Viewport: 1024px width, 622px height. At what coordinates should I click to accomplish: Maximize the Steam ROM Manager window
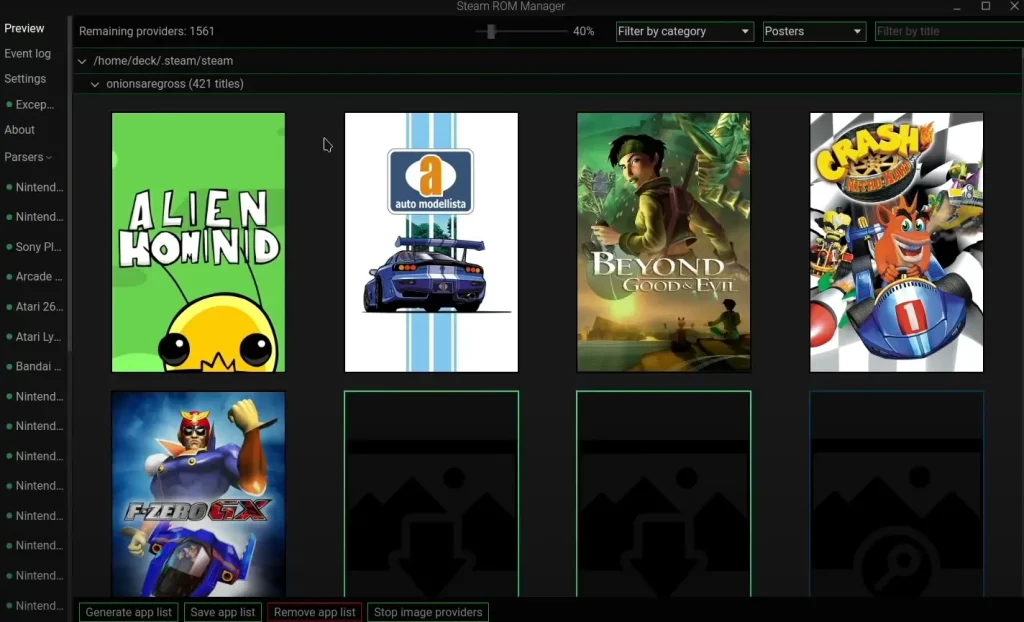pyautogui.click(x=985, y=6)
